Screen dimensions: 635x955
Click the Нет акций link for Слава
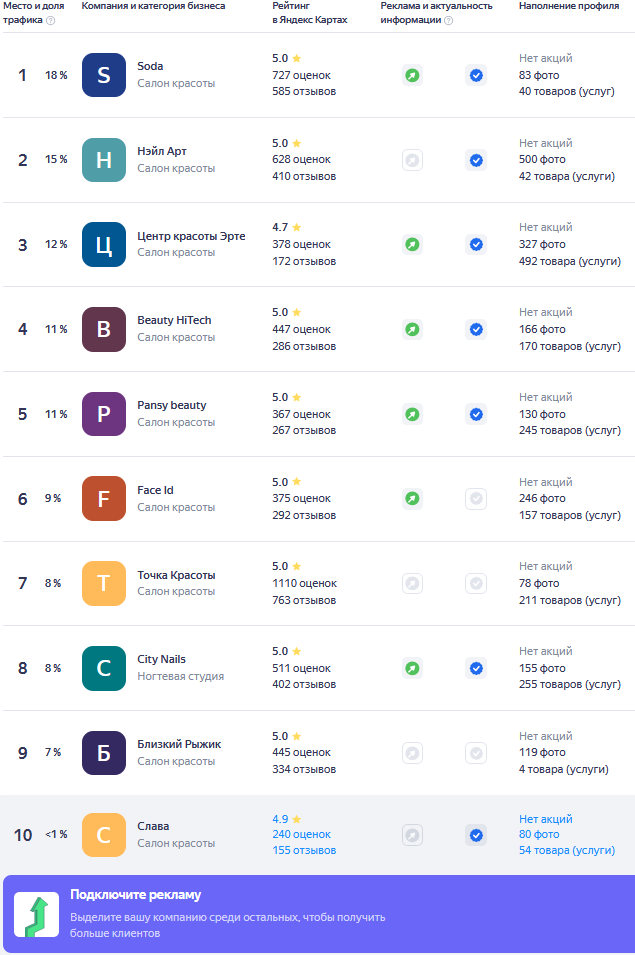[x=546, y=819]
